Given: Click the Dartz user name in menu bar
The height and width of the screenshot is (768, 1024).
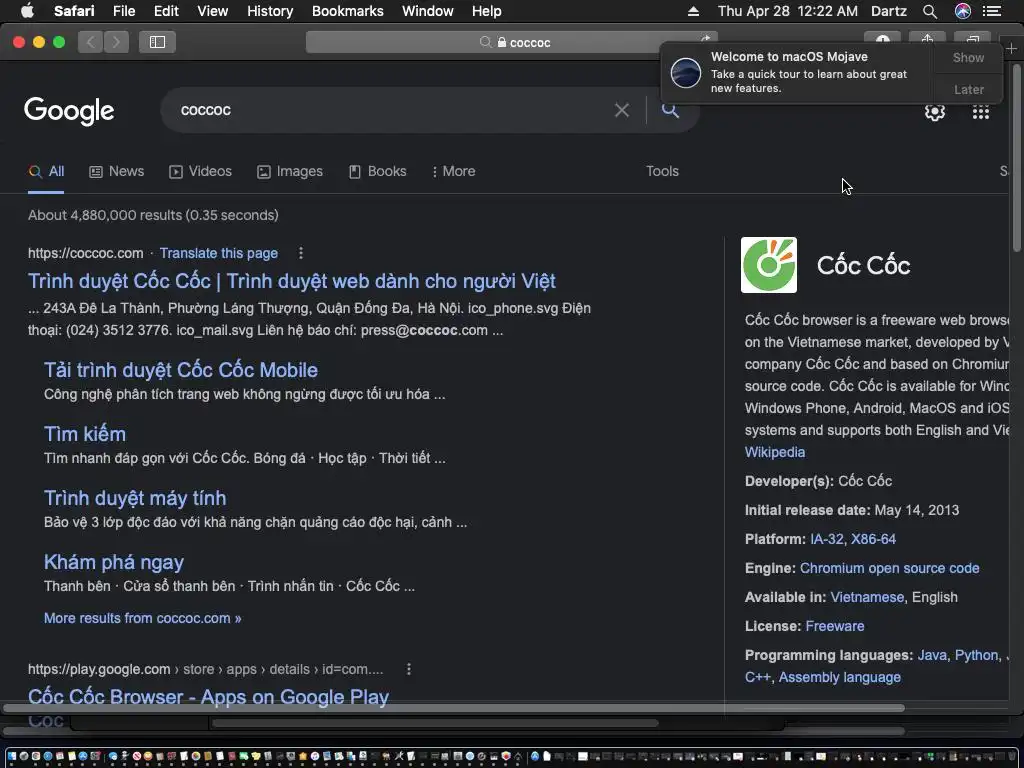Looking at the screenshot, I should click(x=889, y=11).
